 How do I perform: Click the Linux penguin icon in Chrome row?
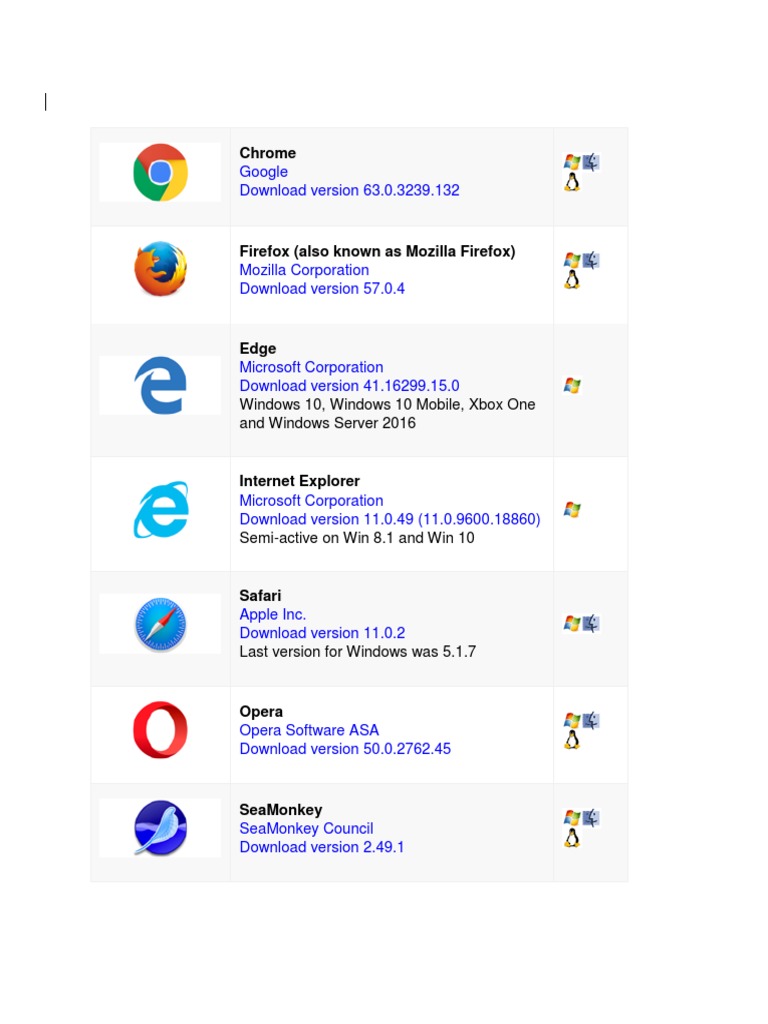pos(572,182)
